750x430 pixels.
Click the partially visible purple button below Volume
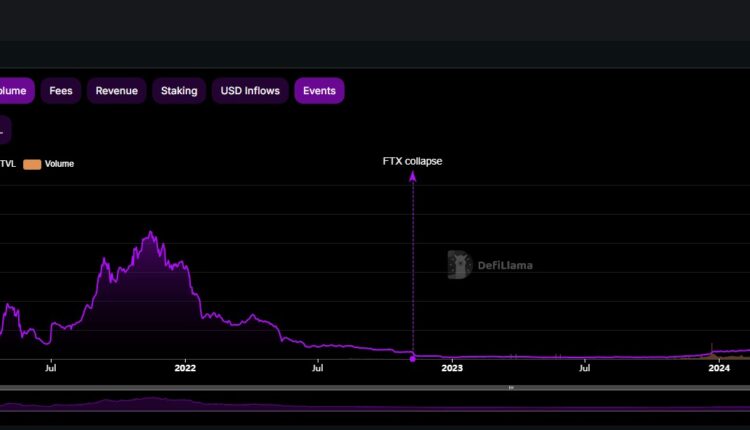pos(4,128)
